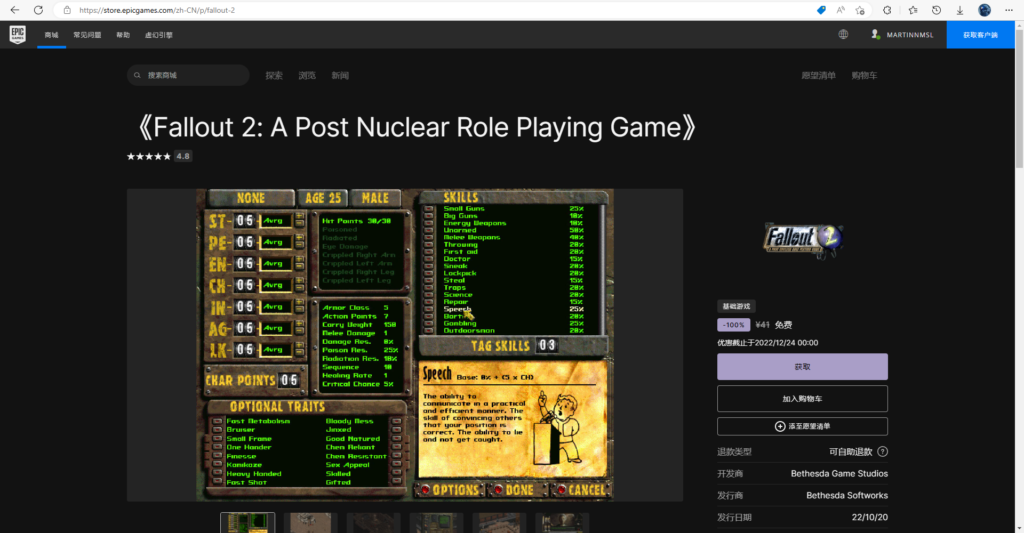1024x533 pixels.
Task: Click the browser Extensions puzzle icon
Action: pos(887,10)
